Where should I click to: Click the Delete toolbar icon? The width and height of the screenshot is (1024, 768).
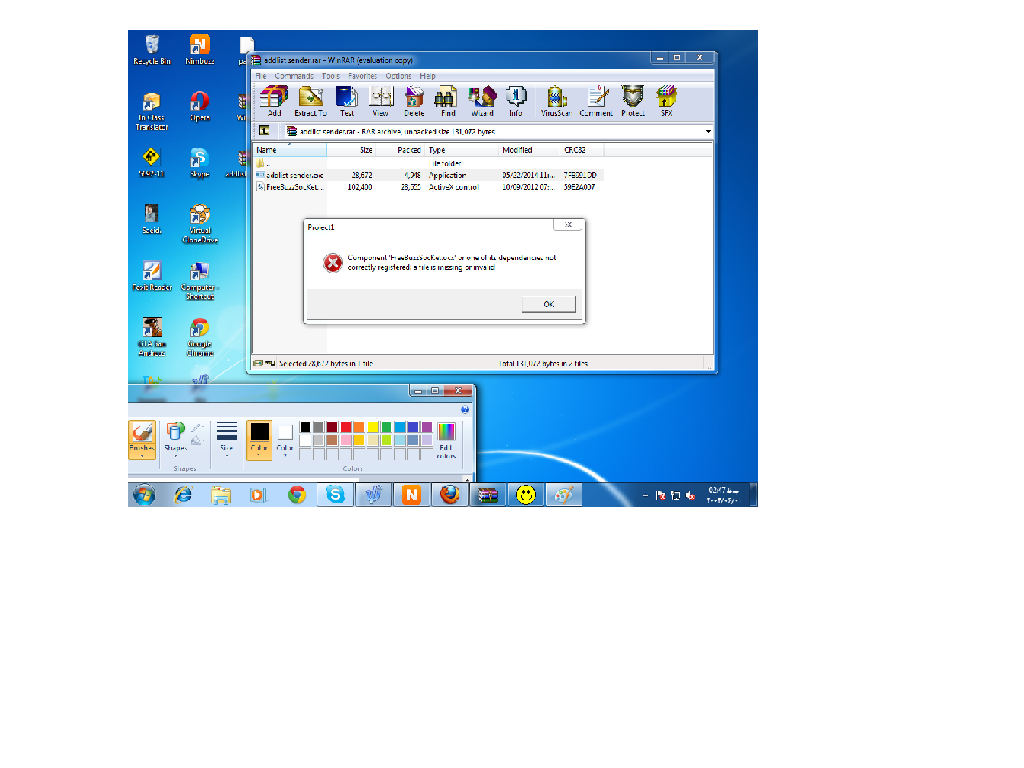coord(414,101)
